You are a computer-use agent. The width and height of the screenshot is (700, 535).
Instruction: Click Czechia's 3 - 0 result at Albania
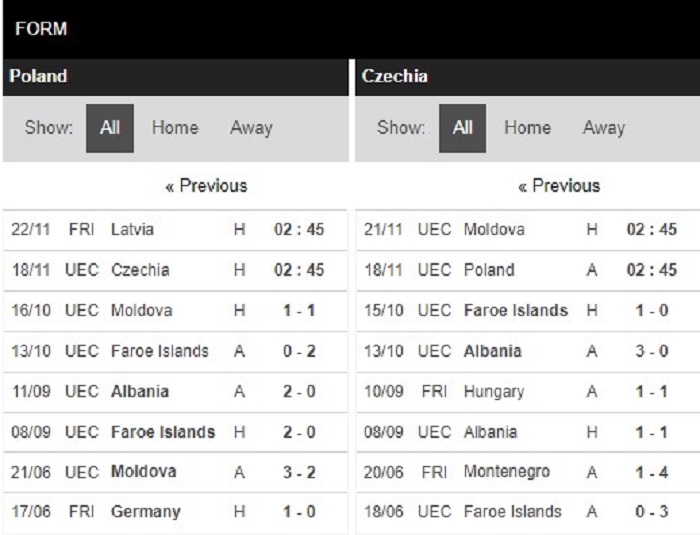pos(652,351)
